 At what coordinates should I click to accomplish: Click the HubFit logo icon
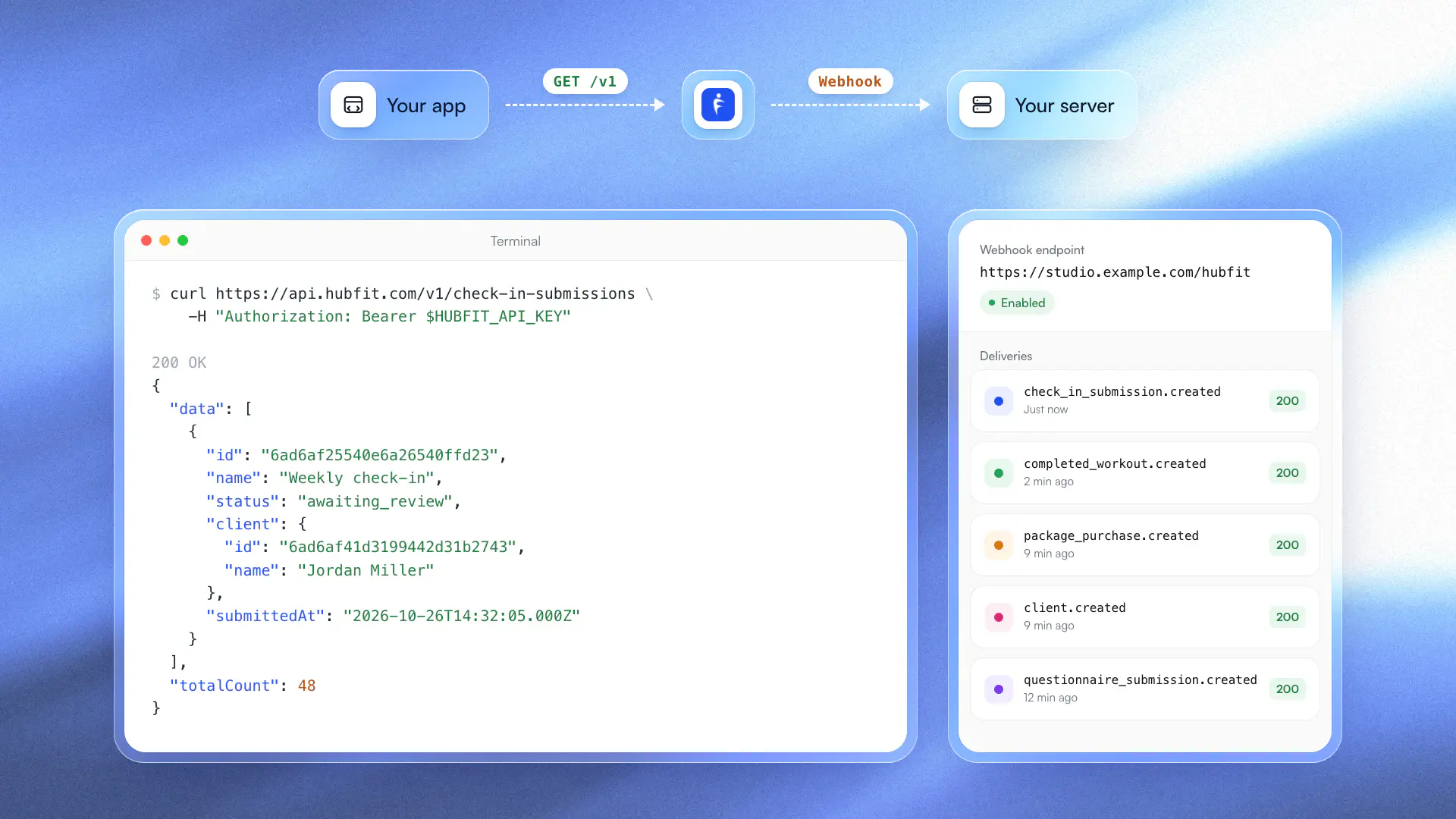[x=718, y=105]
